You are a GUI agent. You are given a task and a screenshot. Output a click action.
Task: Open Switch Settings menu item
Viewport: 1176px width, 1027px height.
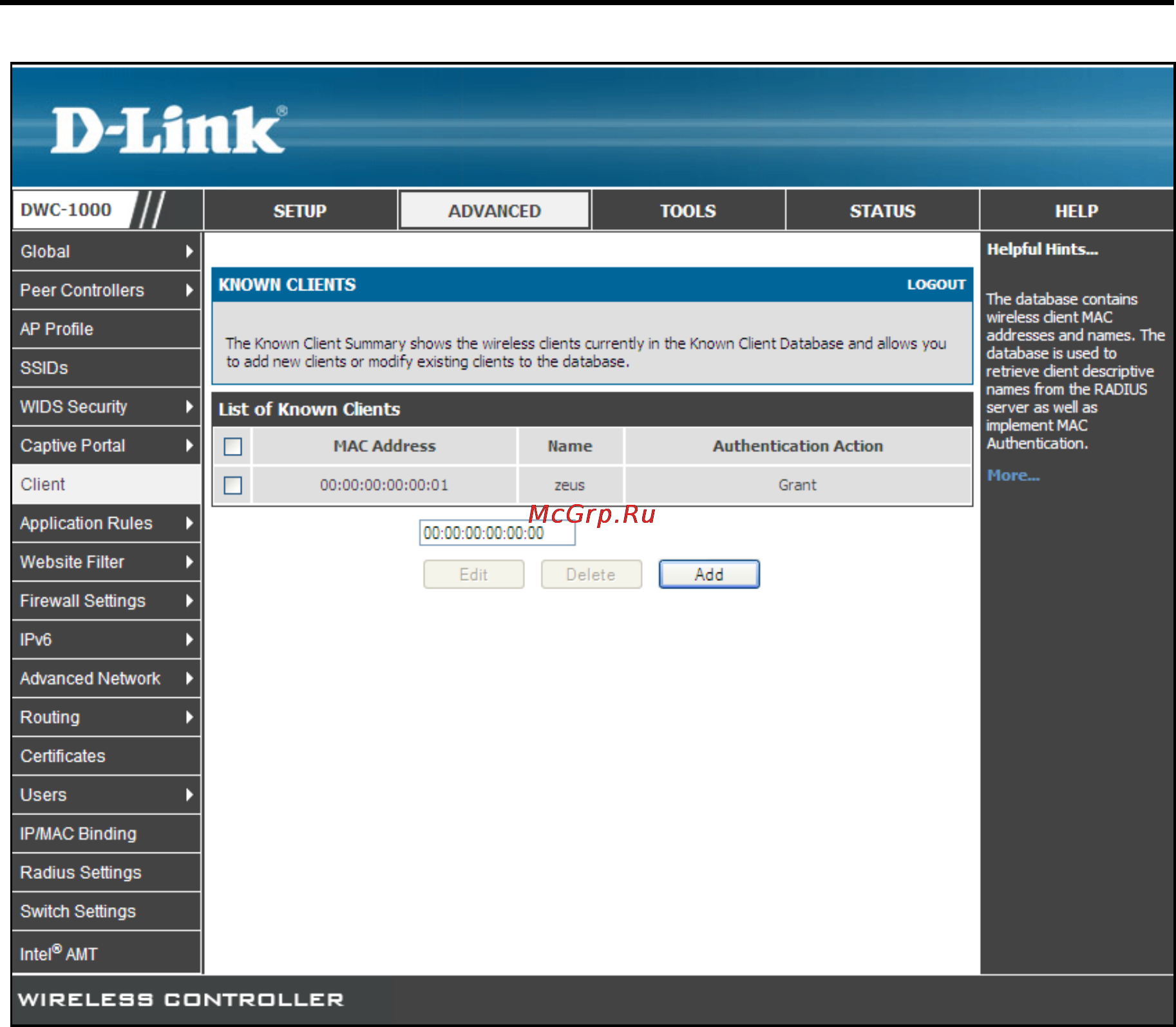click(x=106, y=911)
